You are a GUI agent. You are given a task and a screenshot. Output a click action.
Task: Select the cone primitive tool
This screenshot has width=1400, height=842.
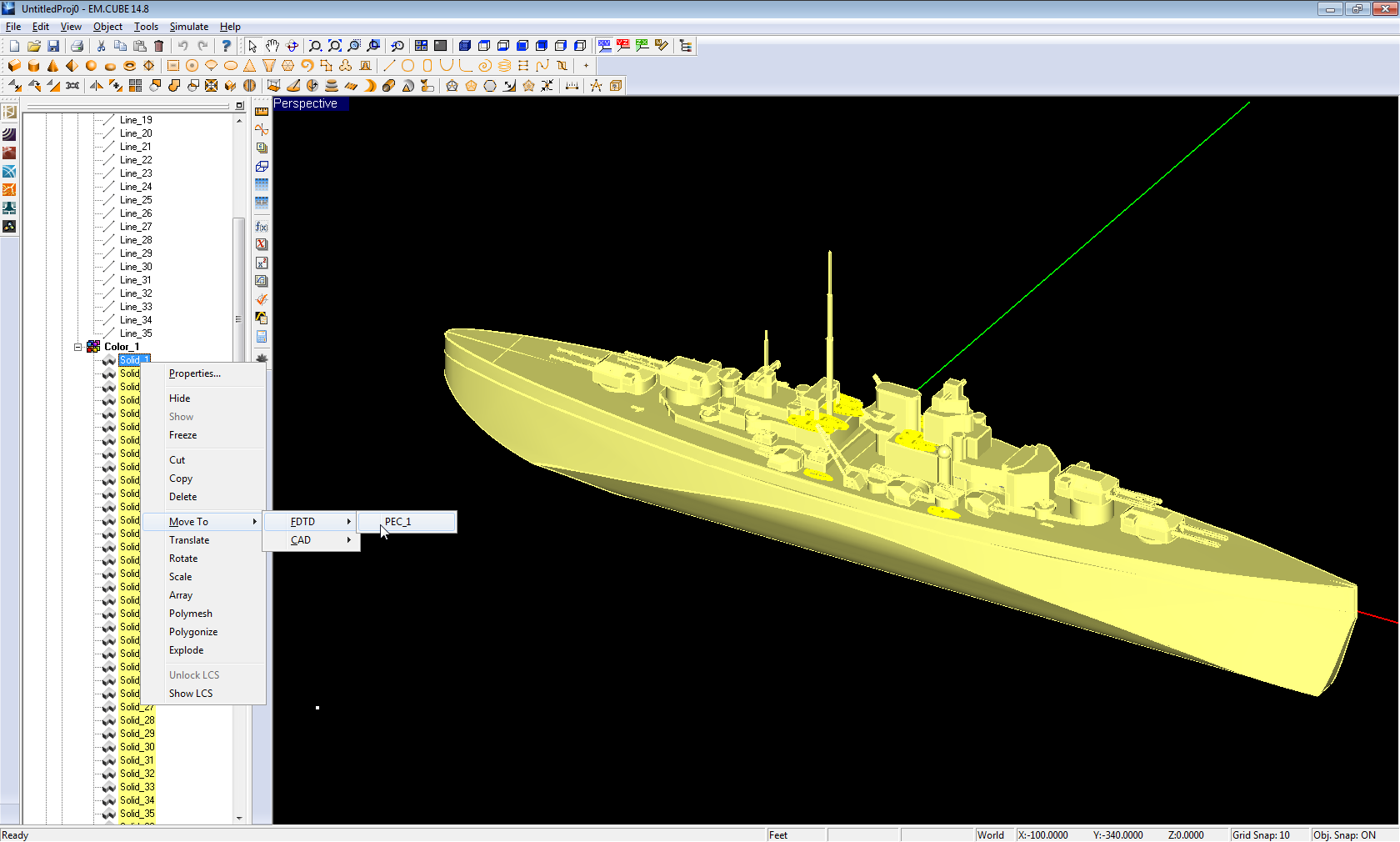point(52,66)
